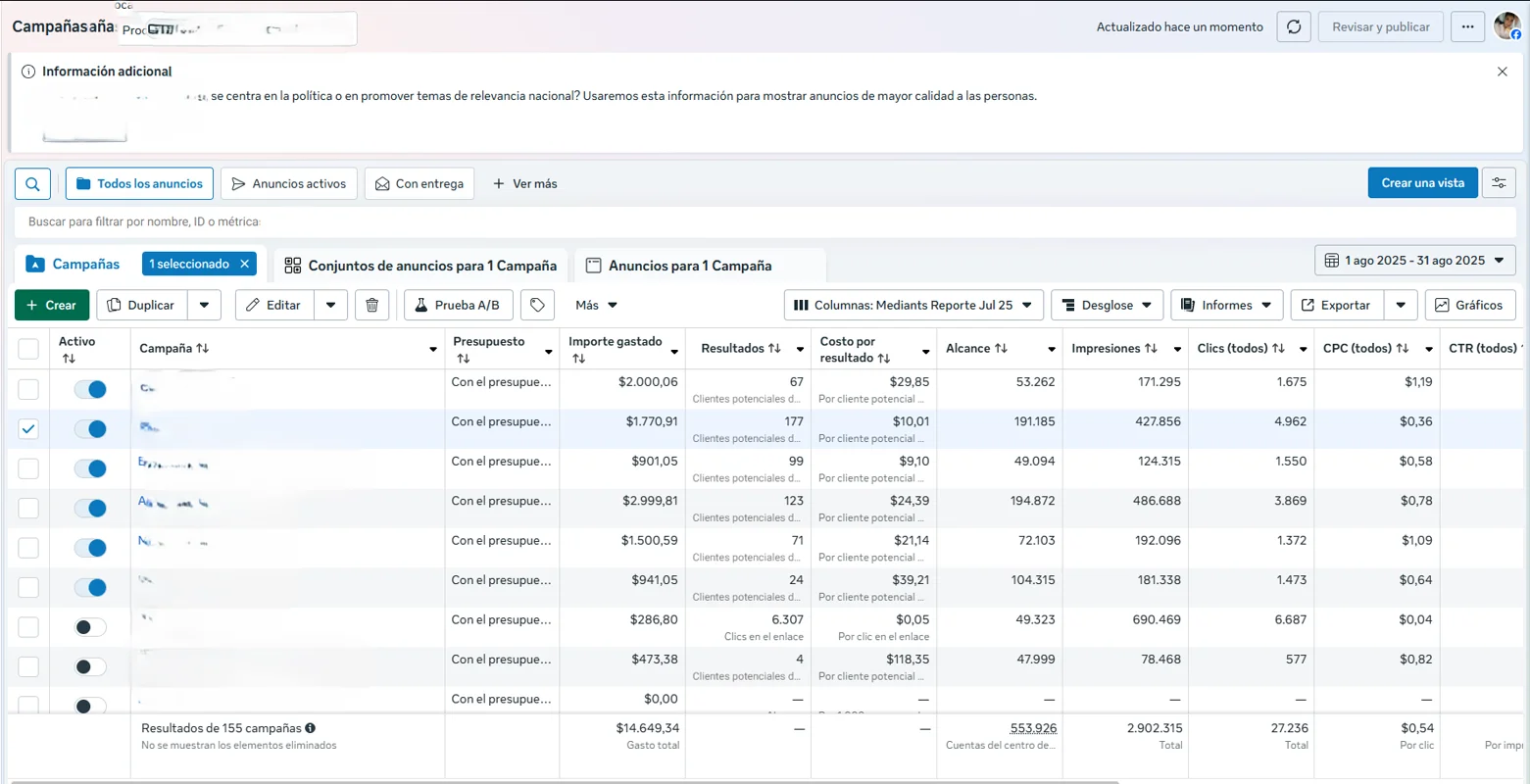The height and width of the screenshot is (784, 1530).
Task: Toggle off the $2.000,06 campaign switch
Action: 90,389
